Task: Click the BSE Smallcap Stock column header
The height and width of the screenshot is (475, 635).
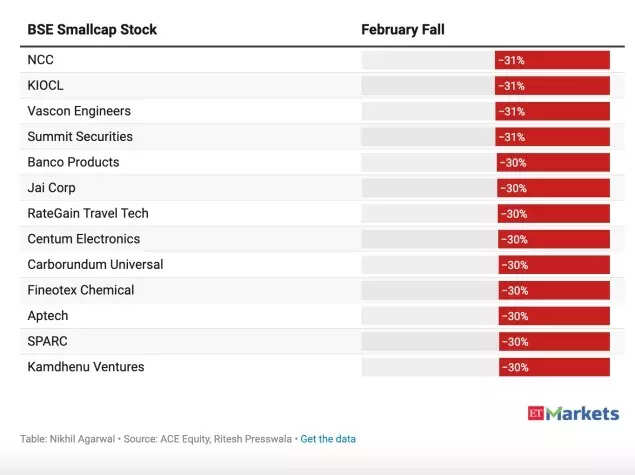Action: pos(92,30)
